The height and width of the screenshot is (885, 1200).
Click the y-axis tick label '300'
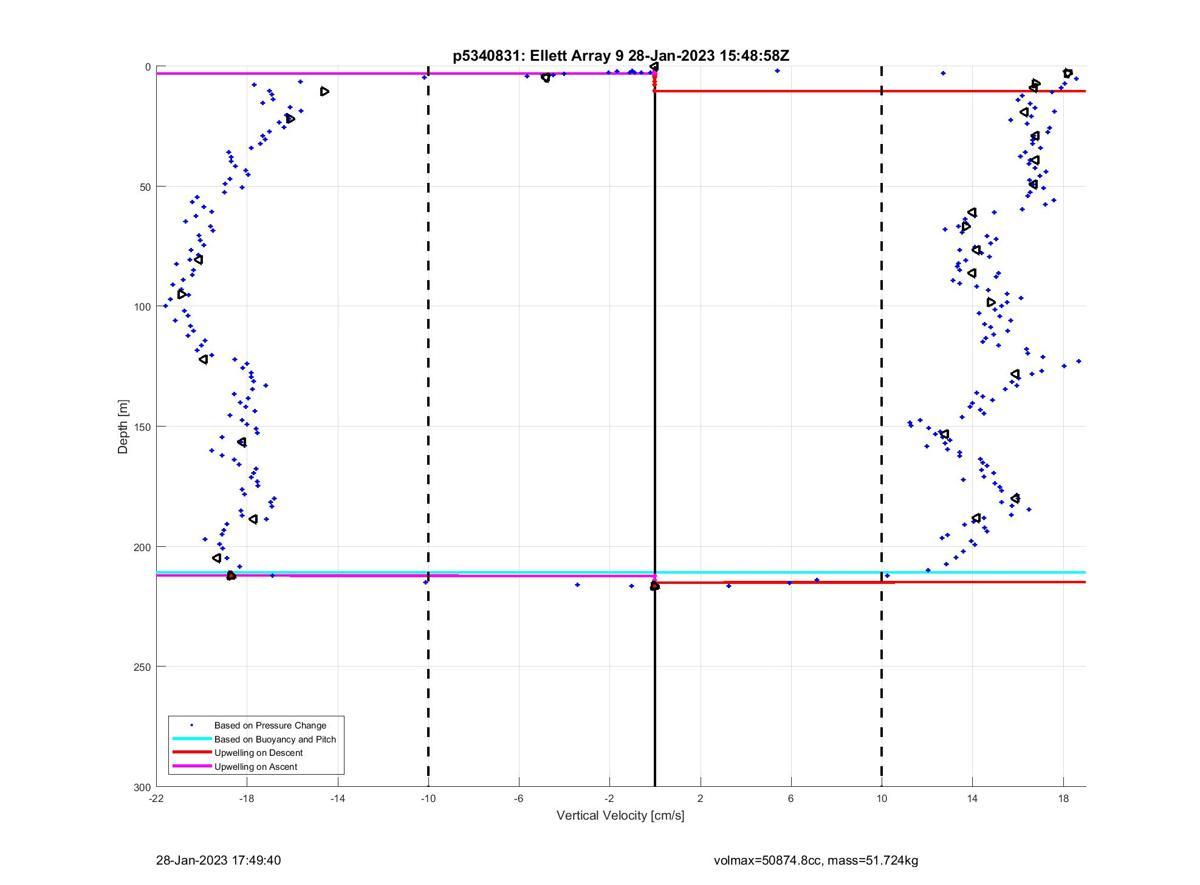(142, 787)
